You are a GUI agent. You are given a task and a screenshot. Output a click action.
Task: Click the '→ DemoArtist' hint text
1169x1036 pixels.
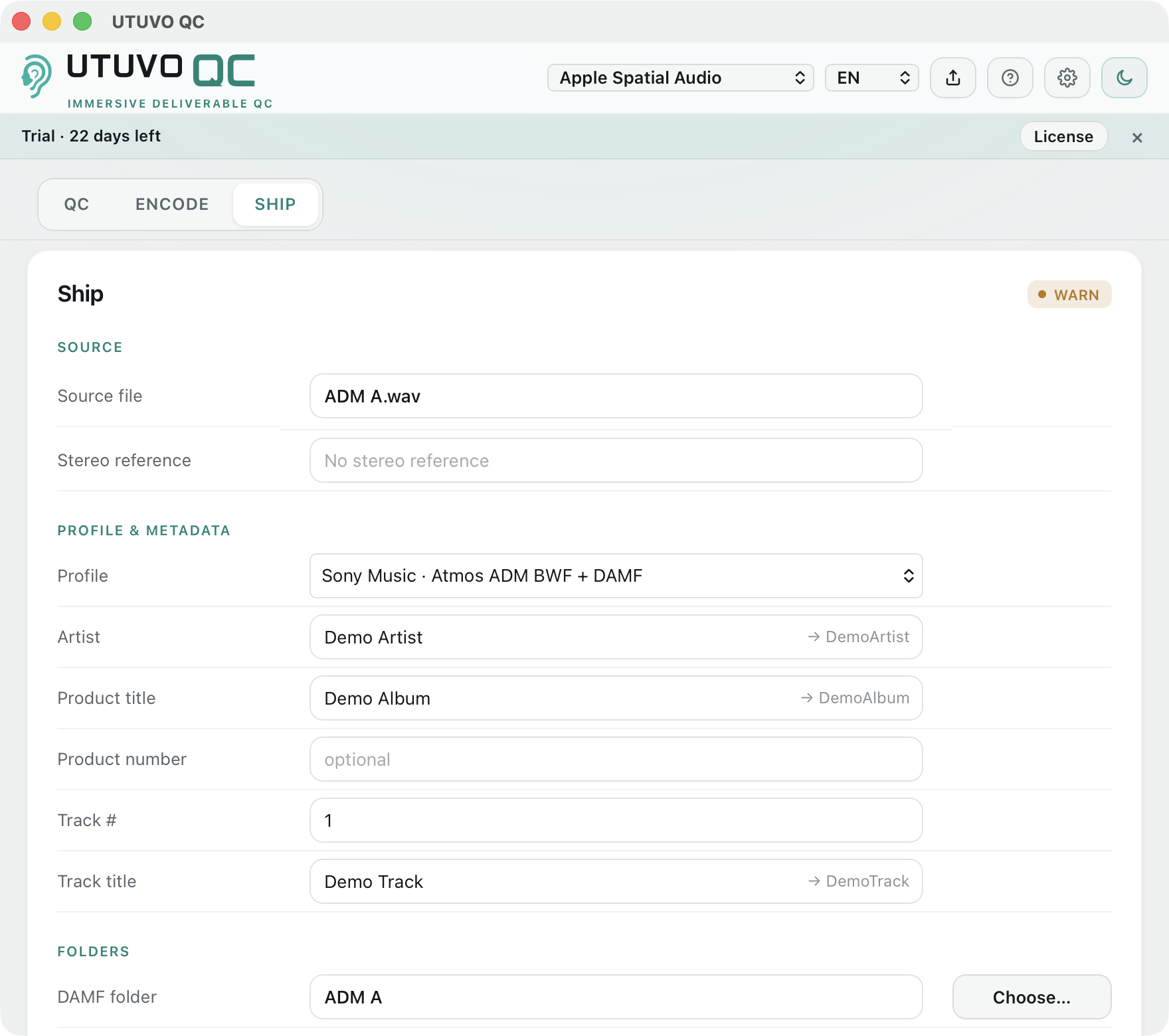858,637
